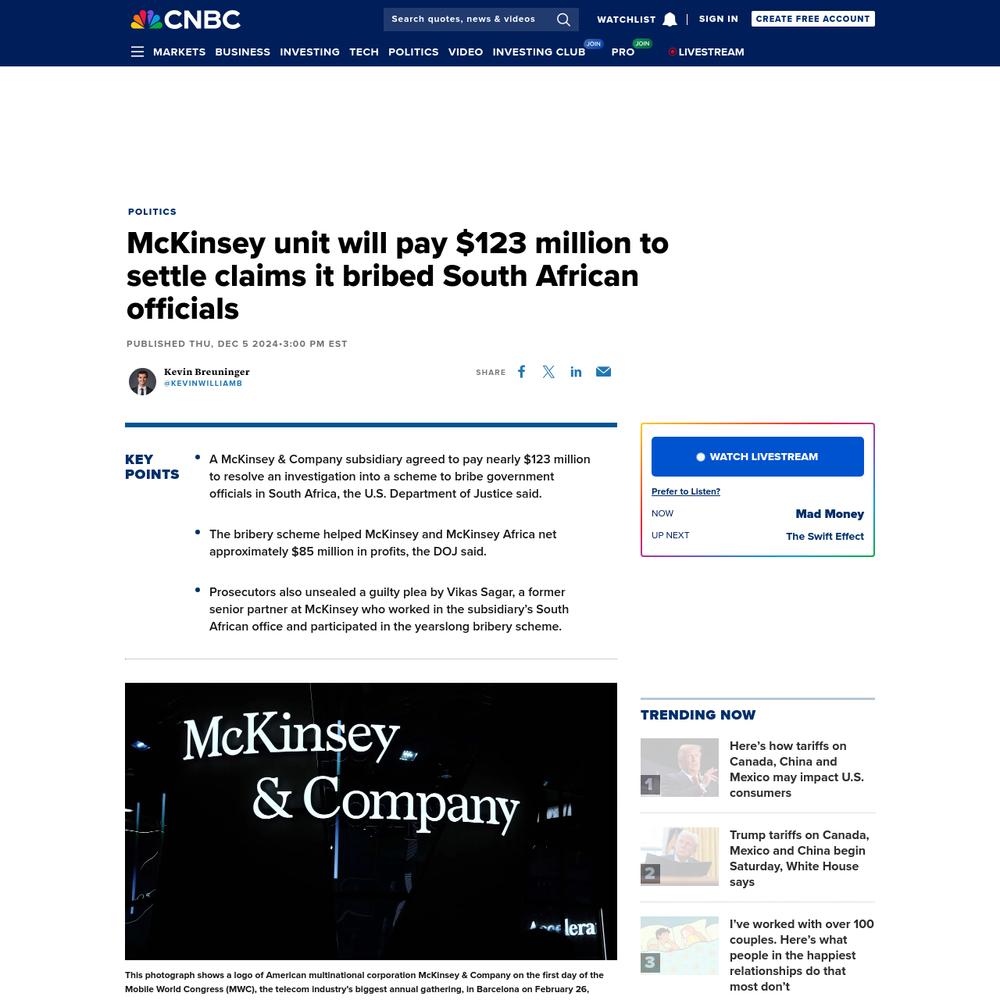Open the Politics menu
Viewport: 1000px width, 1000px height.
click(x=413, y=52)
